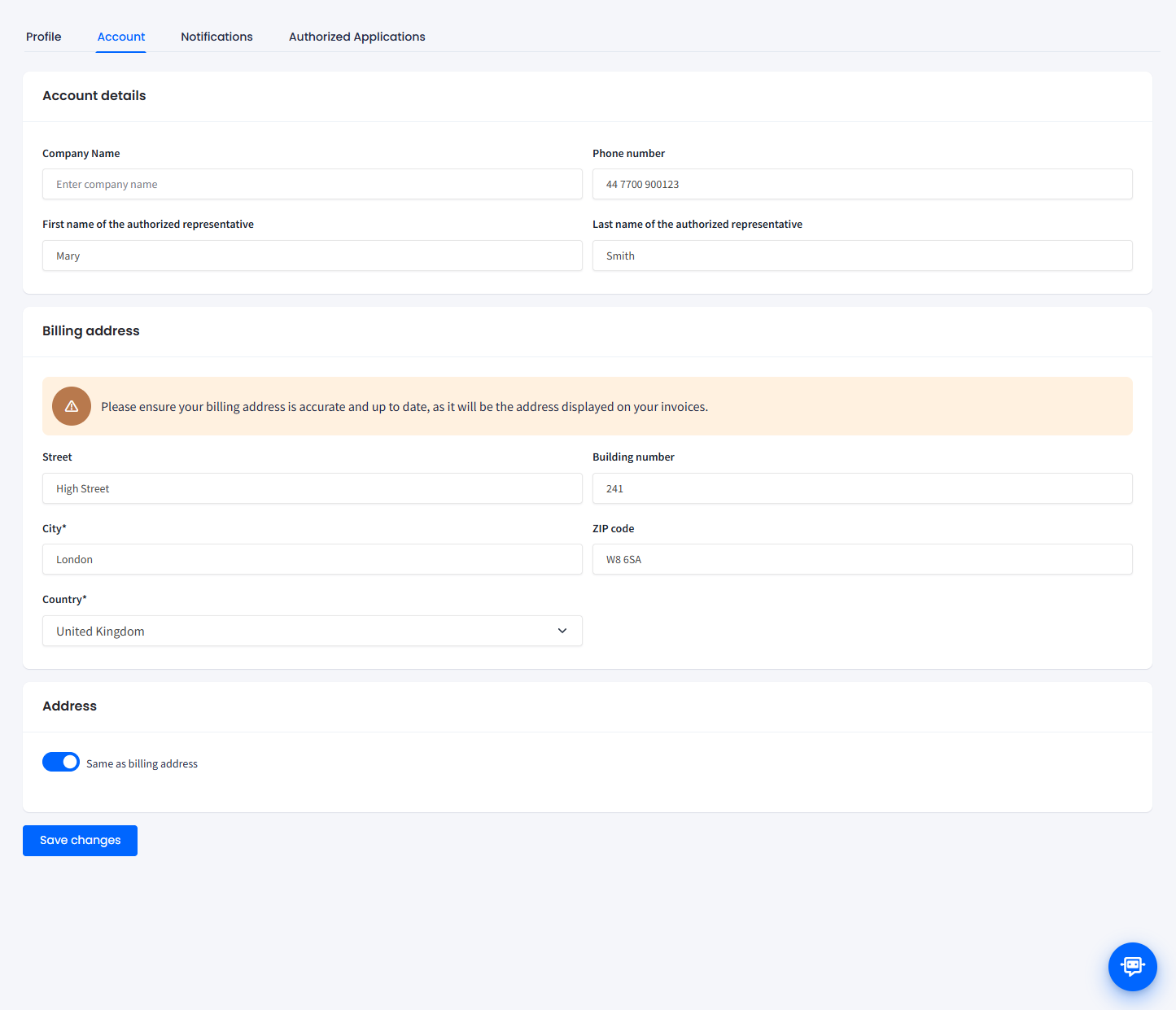Edit the ZIP code field

(x=863, y=559)
